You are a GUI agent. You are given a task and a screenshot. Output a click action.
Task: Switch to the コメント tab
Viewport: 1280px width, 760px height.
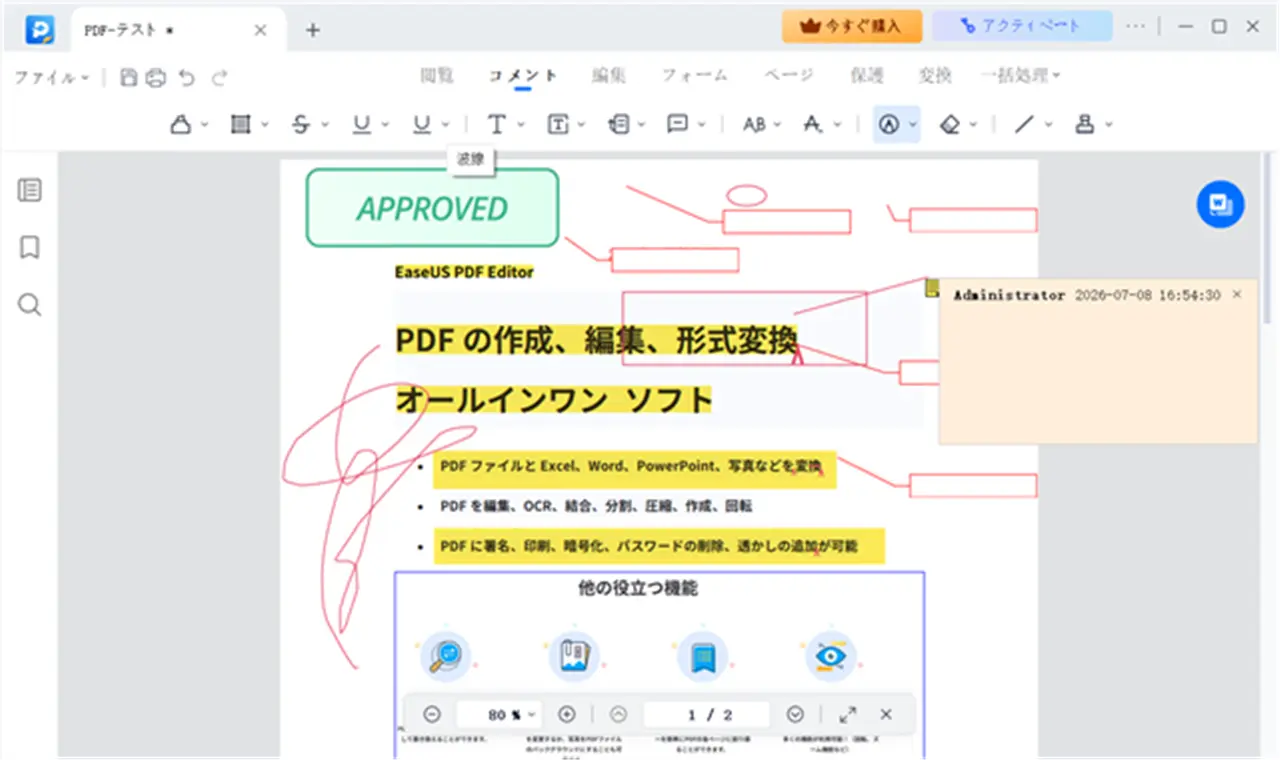[x=523, y=76]
